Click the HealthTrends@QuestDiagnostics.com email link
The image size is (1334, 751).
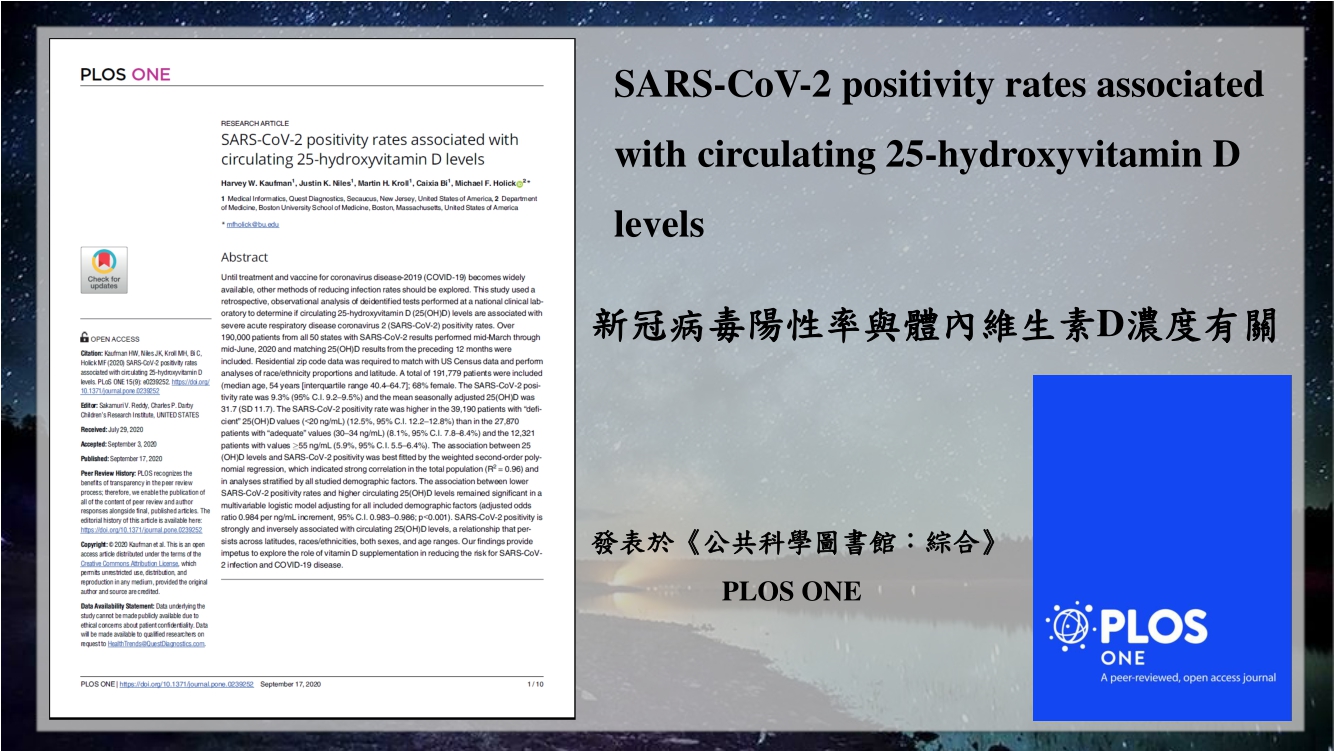pos(155,643)
